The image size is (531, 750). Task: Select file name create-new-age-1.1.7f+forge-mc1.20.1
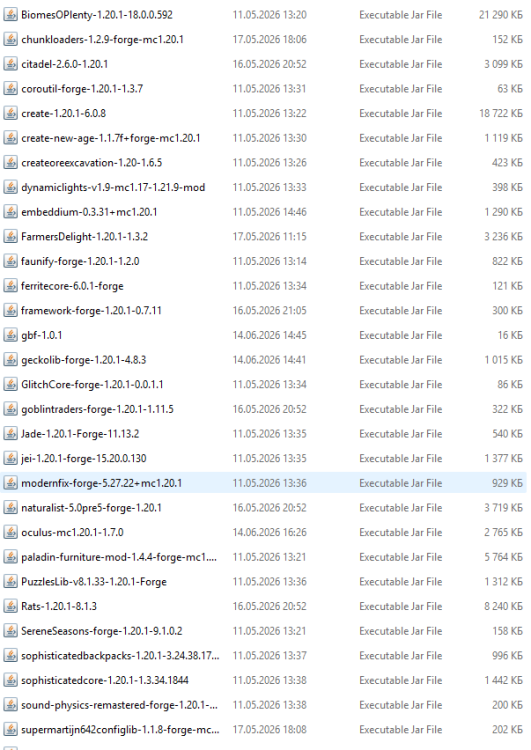(111, 138)
